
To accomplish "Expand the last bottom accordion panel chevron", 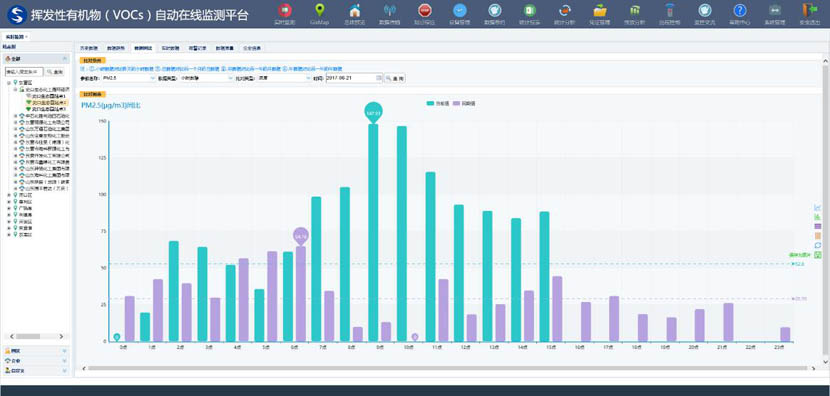I will point(65,371).
